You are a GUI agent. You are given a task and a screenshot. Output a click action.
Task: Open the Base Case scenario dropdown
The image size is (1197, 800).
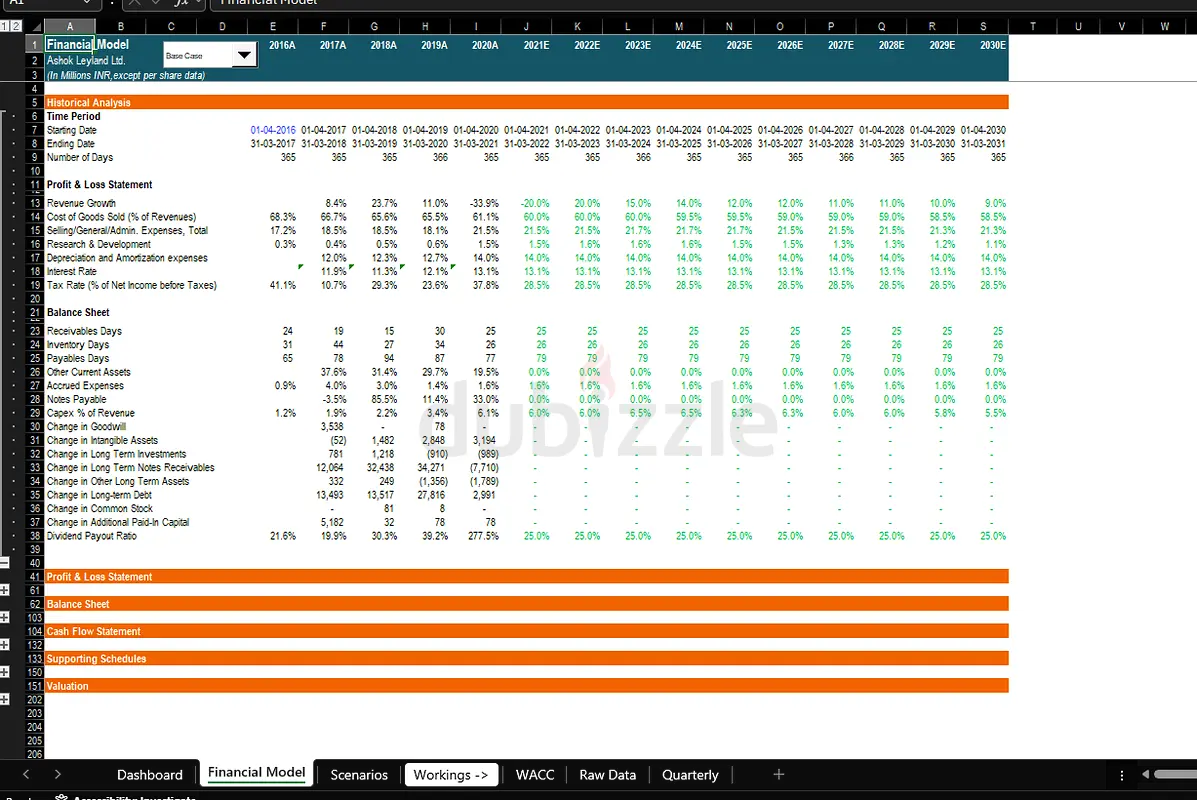[243, 56]
